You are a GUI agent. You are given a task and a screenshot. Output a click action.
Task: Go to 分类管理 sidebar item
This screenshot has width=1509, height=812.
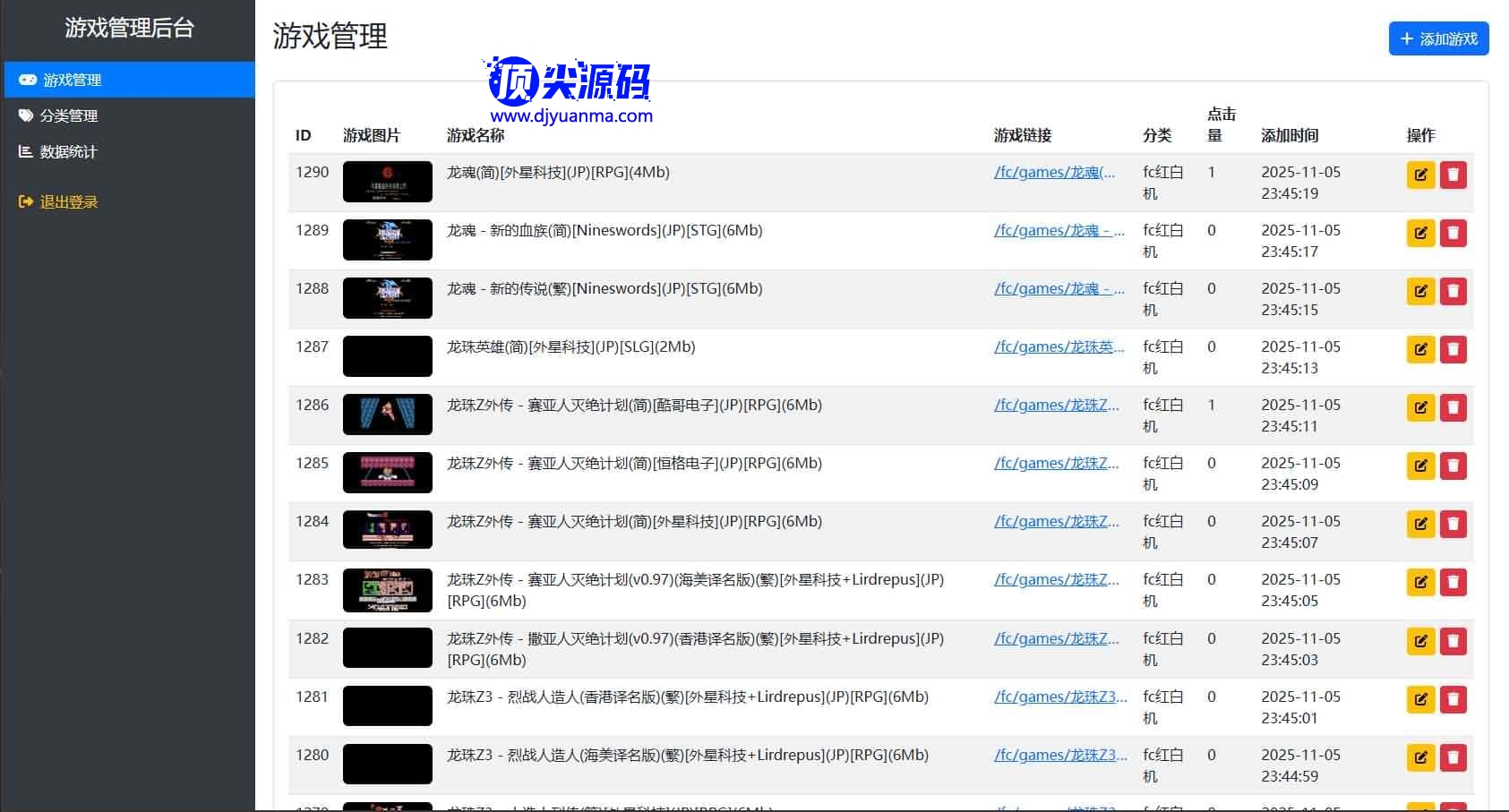pyautogui.click(x=68, y=115)
